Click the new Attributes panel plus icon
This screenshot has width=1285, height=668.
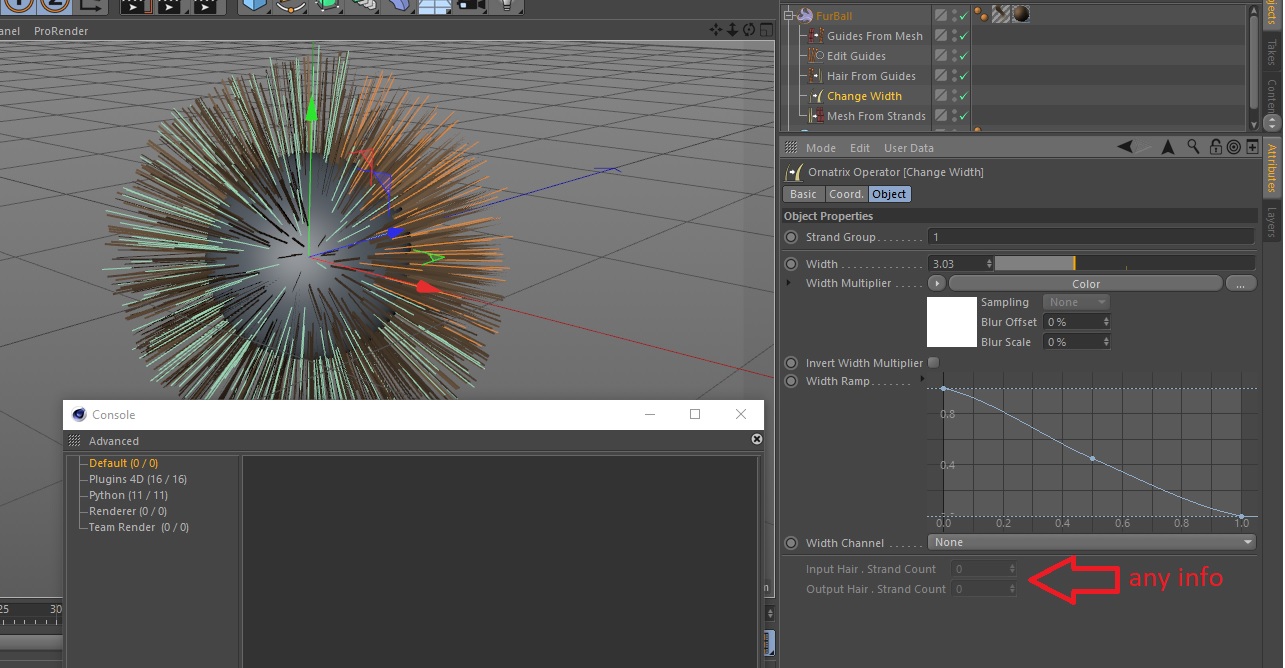1252,147
